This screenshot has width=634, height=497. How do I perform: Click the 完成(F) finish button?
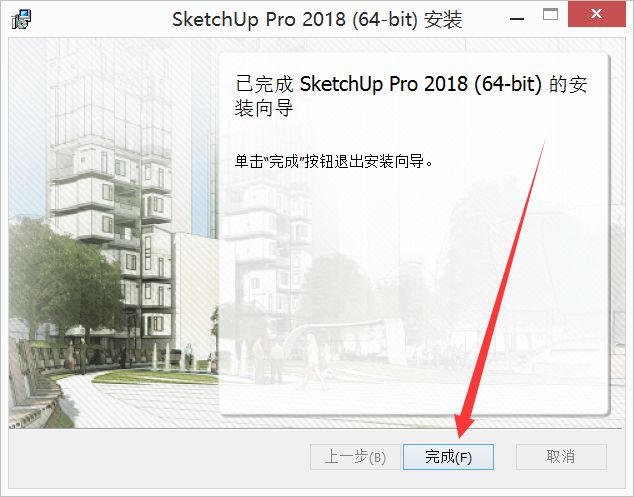[448, 457]
